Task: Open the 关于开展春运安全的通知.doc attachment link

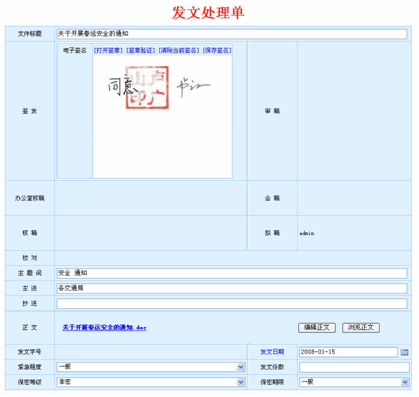Action: 104,328
